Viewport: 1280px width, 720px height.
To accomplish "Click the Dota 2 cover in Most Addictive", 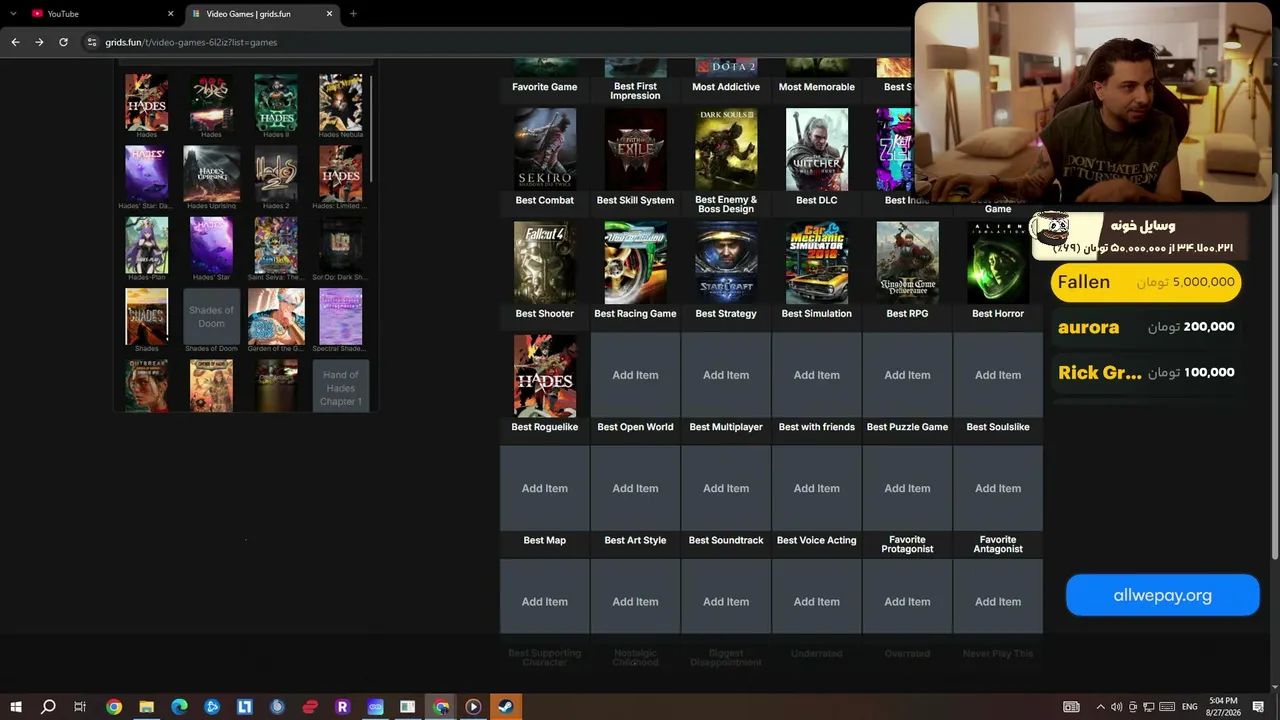I will pyautogui.click(x=726, y=67).
